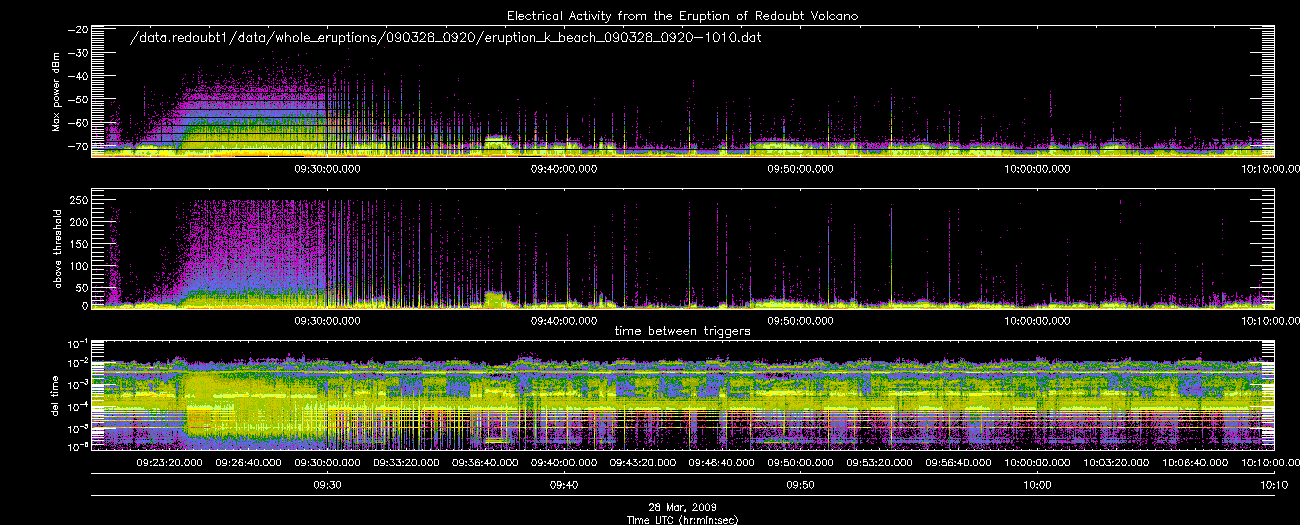Click the 'Max power dBm' axis label
This screenshot has height=525, width=1300.
[56, 92]
